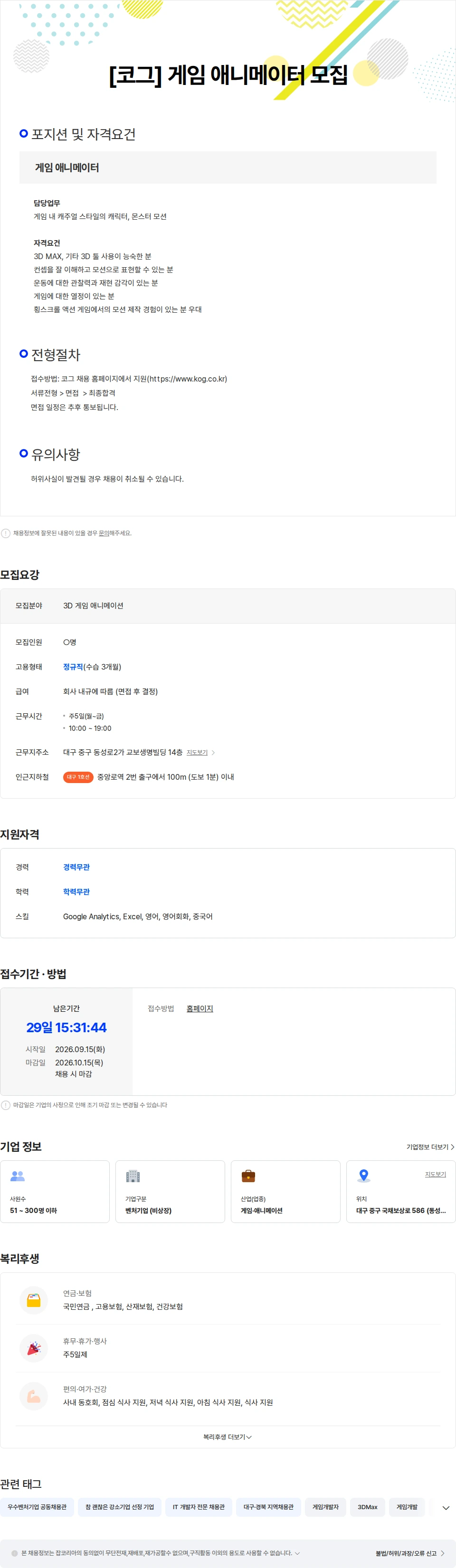Expand 복리후생 더보기
The height and width of the screenshot is (1568, 456).
point(228,1437)
